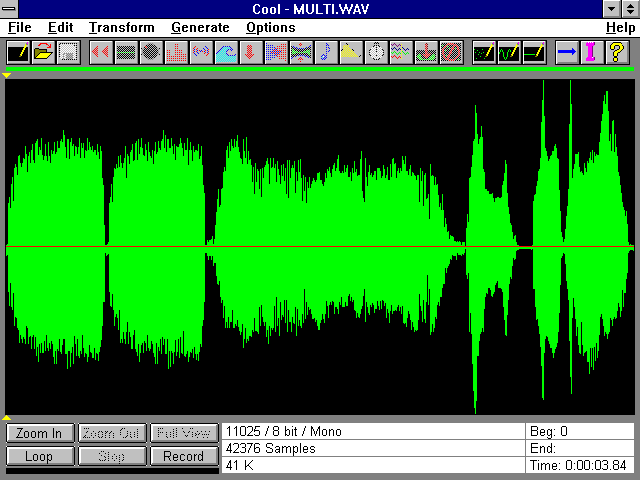Click the blue and red converging dots icon

(276, 52)
